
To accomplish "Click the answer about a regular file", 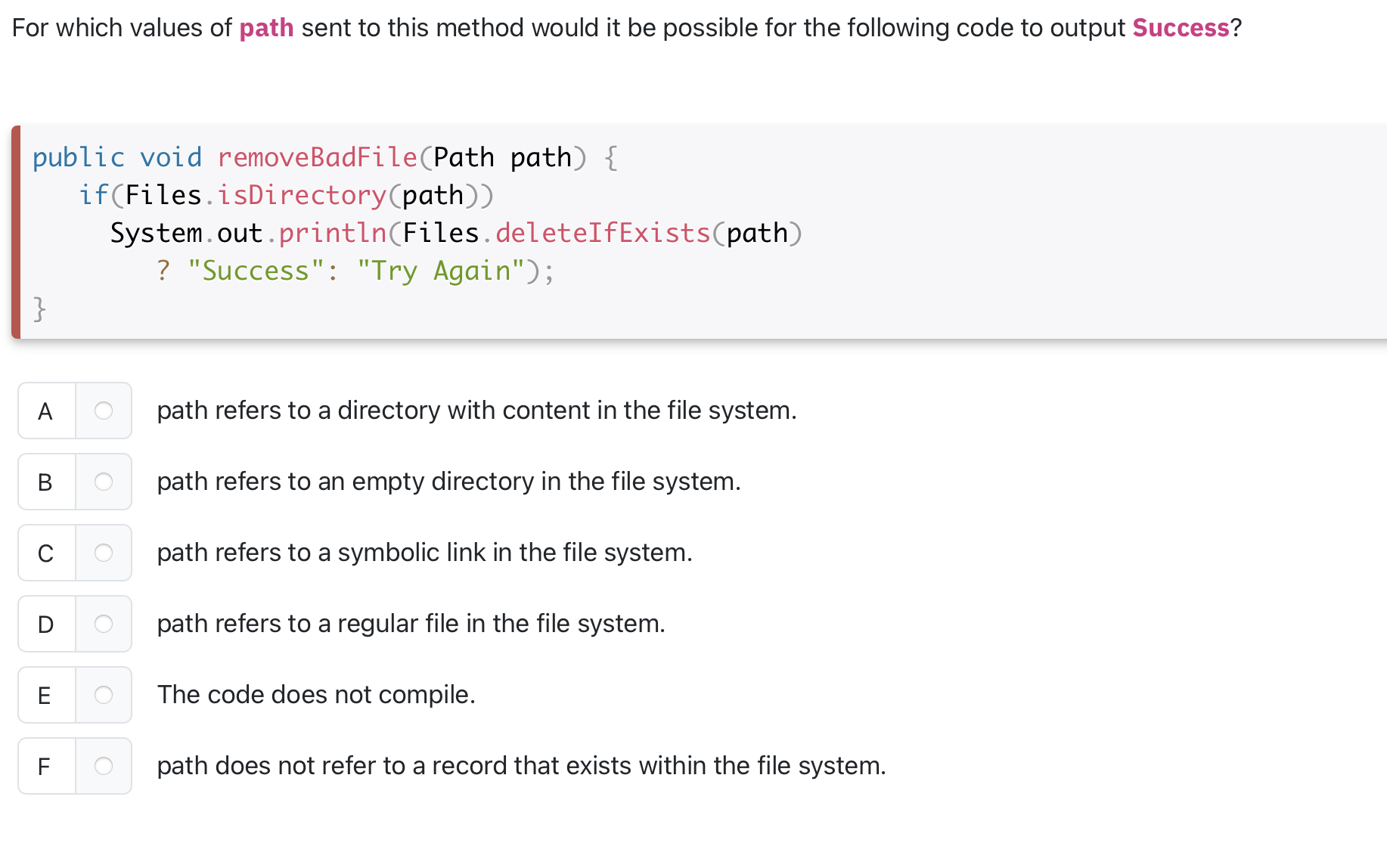I will (411, 624).
